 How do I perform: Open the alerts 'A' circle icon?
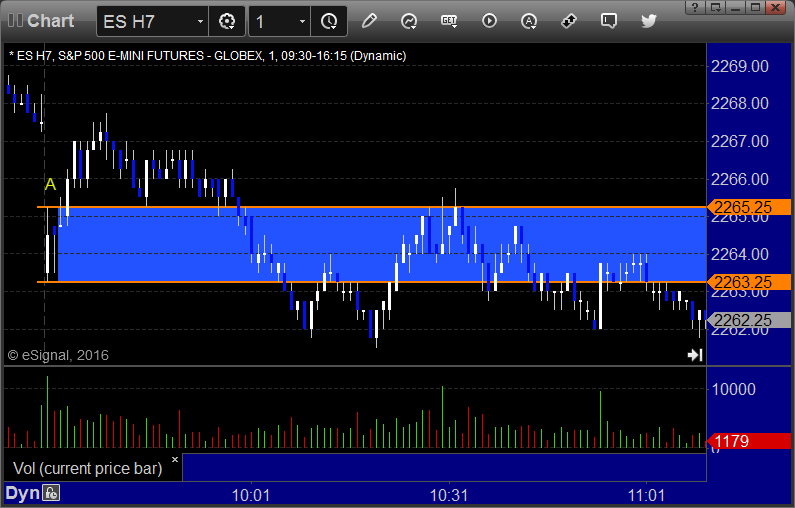tap(529, 21)
